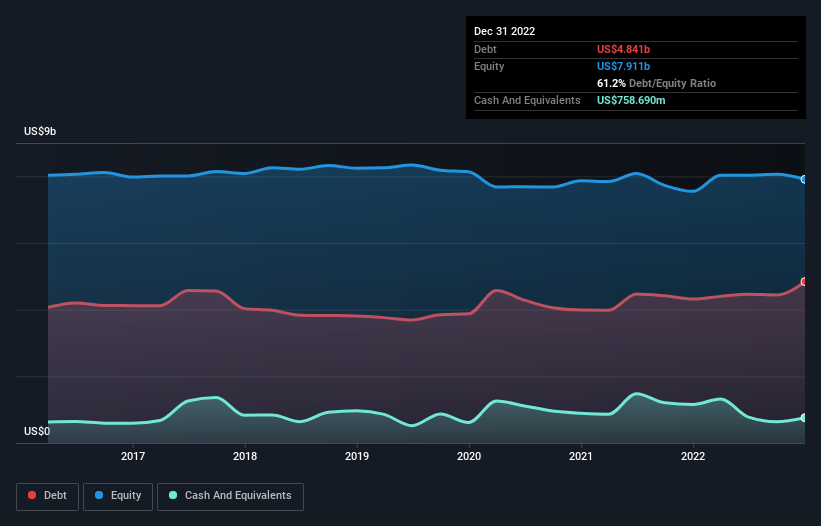Click the 61.2% Debt/Equity Ratio text
The height and width of the screenshot is (526, 821).
click(x=656, y=83)
